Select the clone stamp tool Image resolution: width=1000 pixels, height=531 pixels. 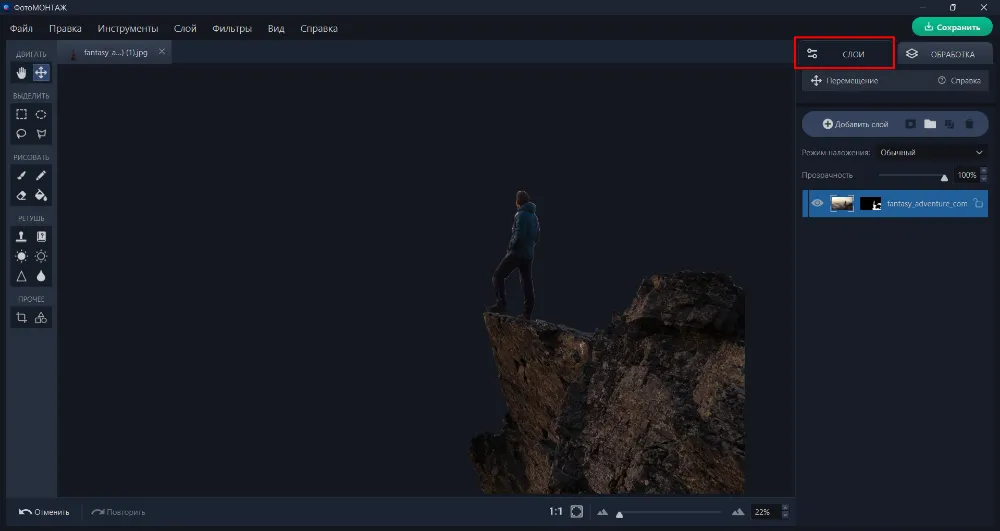tap(22, 237)
